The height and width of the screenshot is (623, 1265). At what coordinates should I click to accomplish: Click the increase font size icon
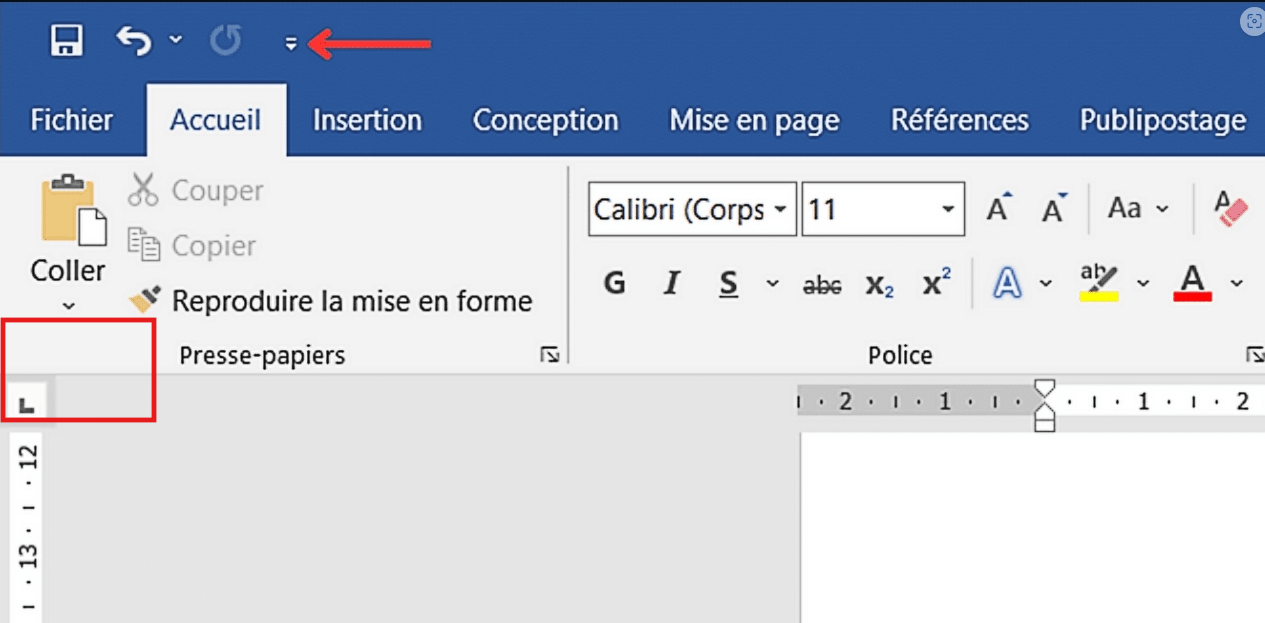coord(999,208)
